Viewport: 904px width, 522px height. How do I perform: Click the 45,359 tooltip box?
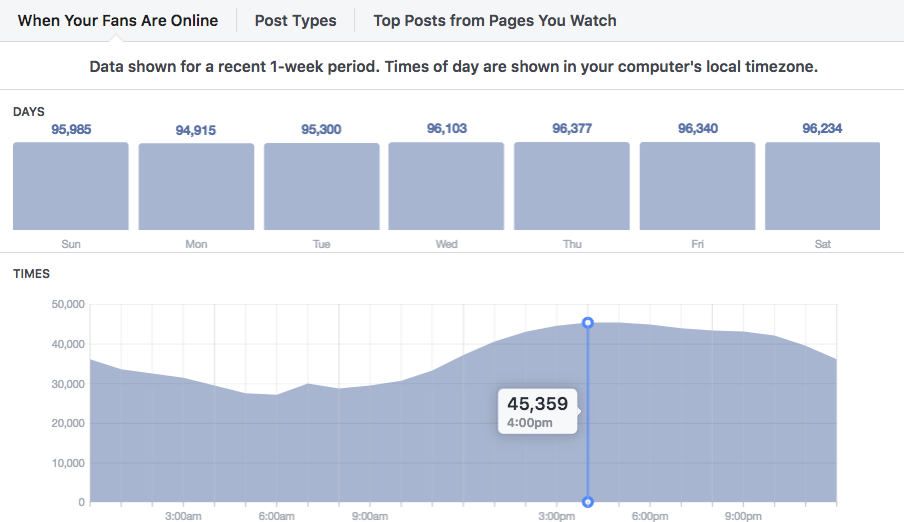tap(537, 411)
